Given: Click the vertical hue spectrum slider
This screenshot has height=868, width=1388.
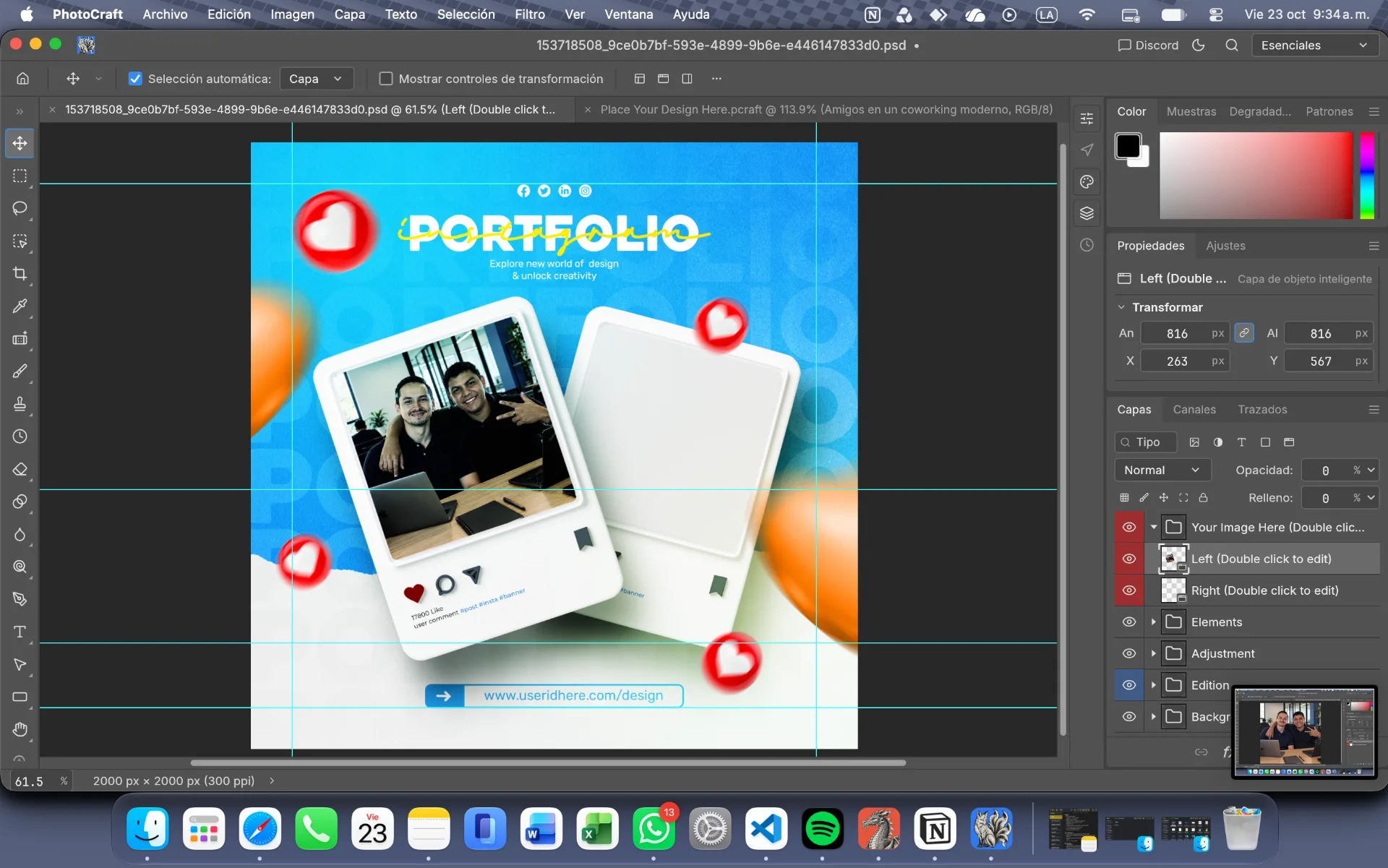Looking at the screenshot, I should click(1366, 176).
